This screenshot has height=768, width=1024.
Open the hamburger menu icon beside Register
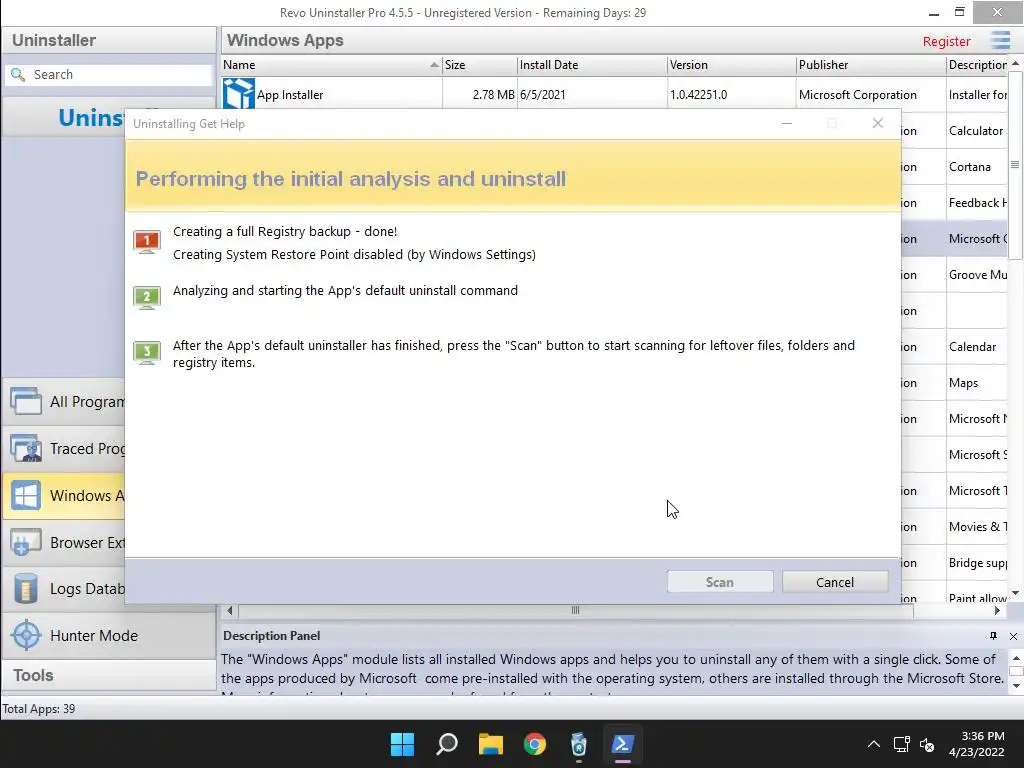point(1000,40)
